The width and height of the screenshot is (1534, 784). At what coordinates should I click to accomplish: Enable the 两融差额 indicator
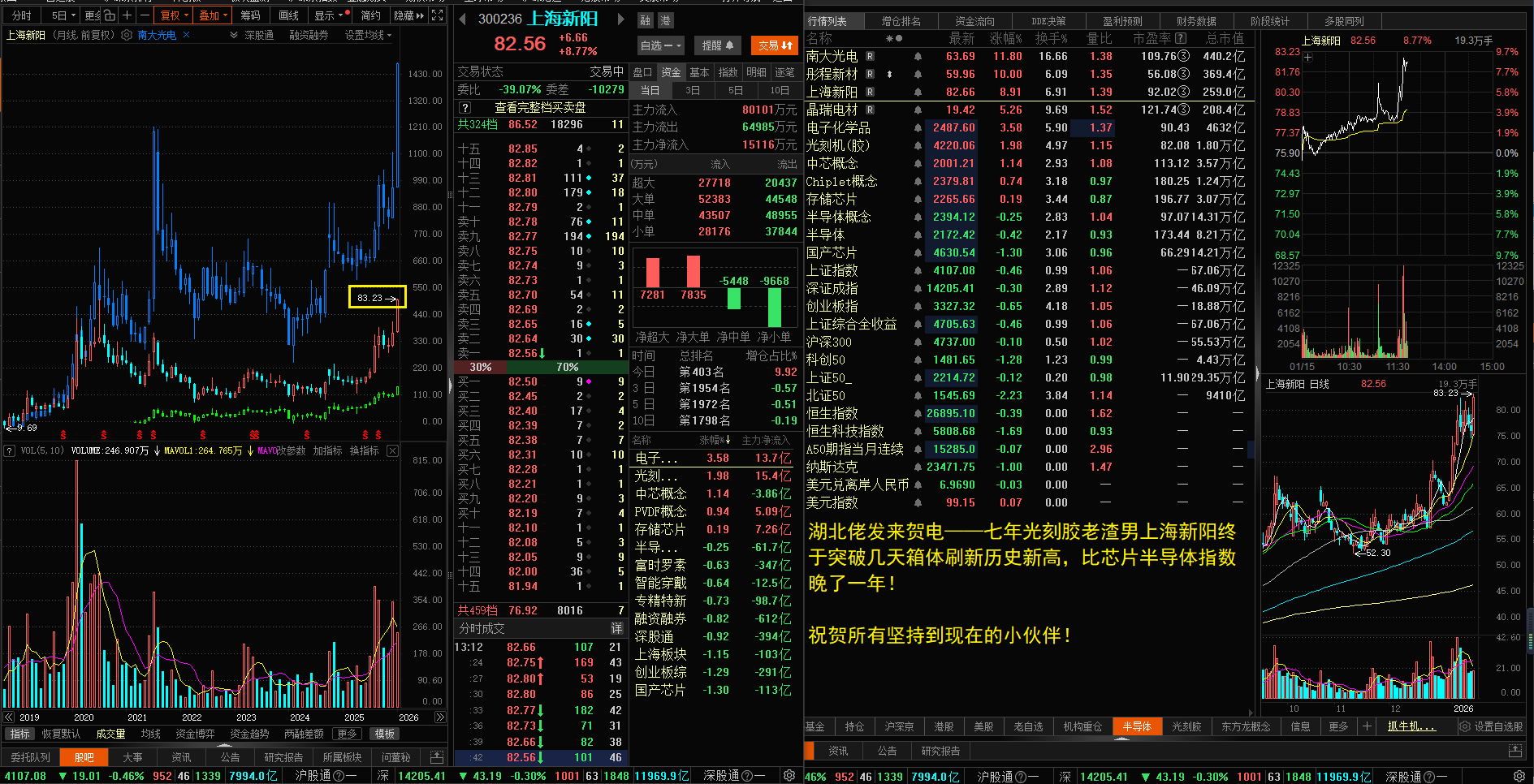click(x=304, y=734)
